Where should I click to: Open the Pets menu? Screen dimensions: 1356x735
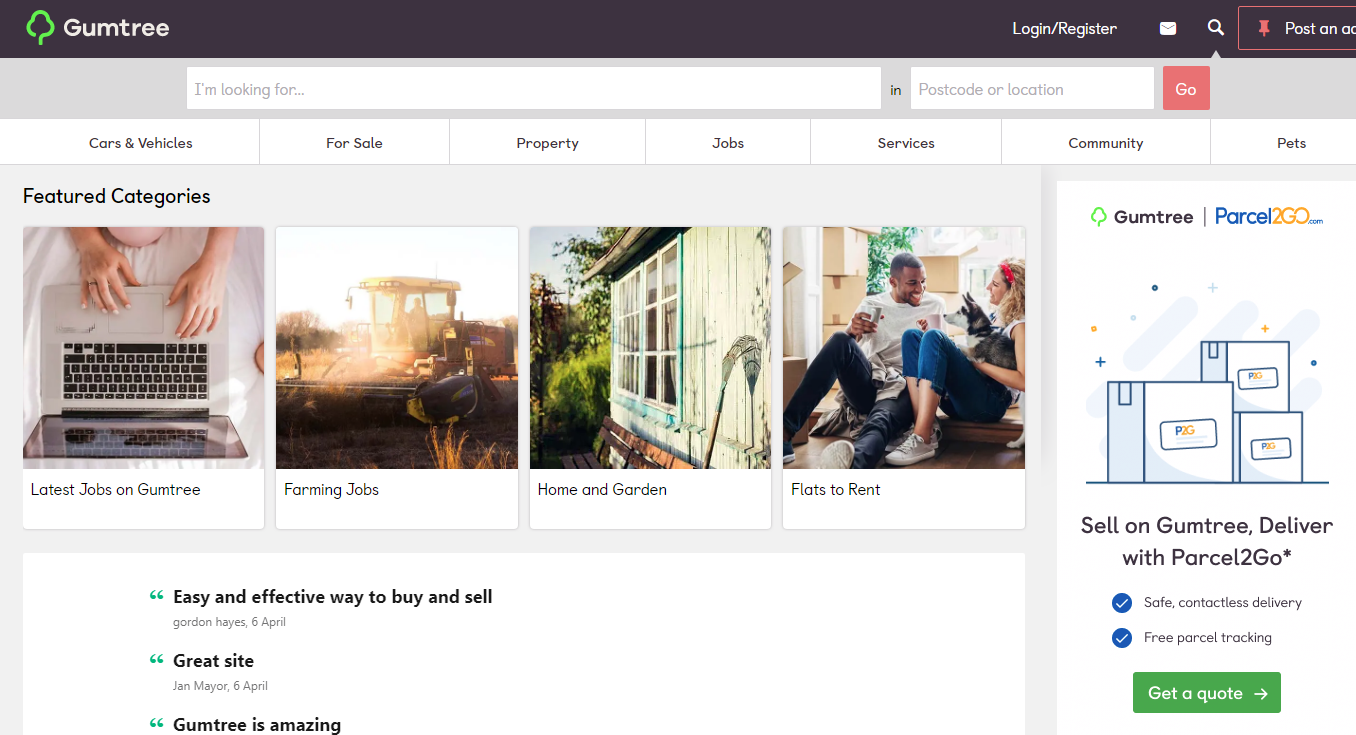point(1291,143)
